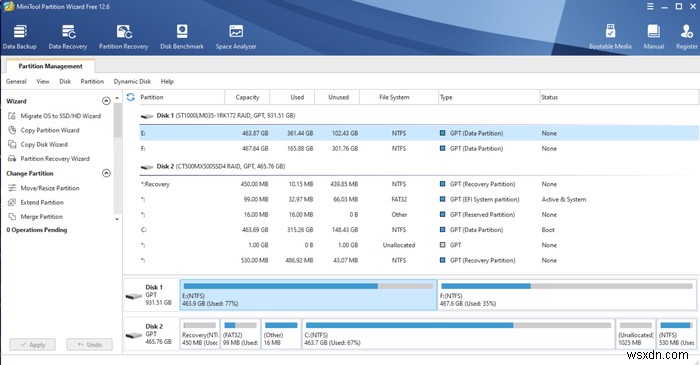This screenshot has width=700, height=365.
Task: Sort by the Status column header
Action: 619,97
